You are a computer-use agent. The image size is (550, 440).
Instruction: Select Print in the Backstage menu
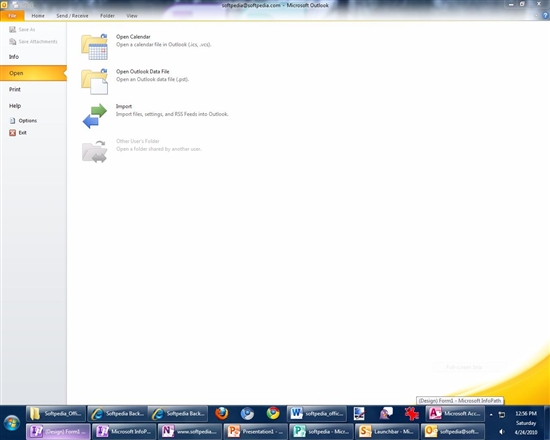[x=33, y=89]
